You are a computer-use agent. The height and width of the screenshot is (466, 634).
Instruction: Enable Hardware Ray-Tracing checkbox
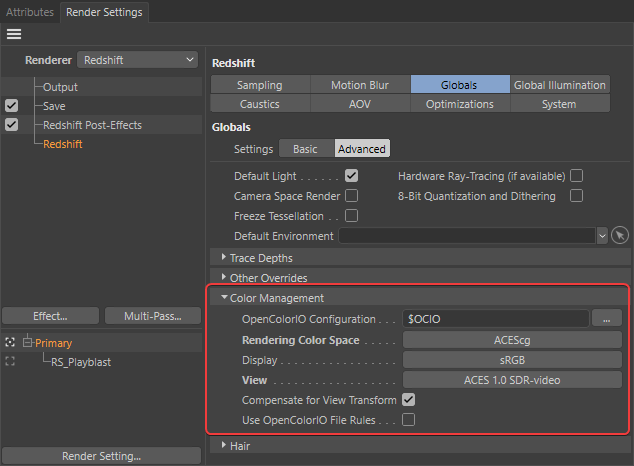click(576, 176)
